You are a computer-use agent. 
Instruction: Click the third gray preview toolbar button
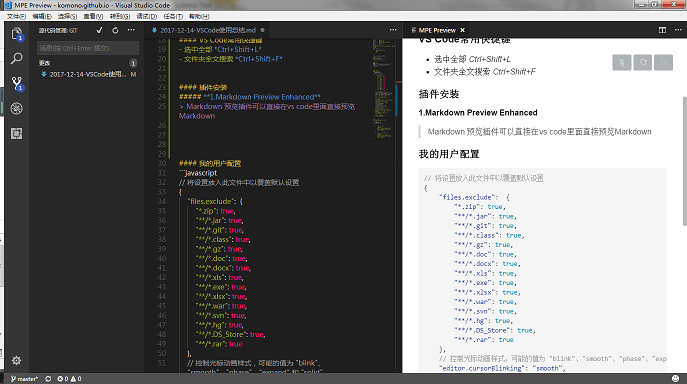pos(663,62)
